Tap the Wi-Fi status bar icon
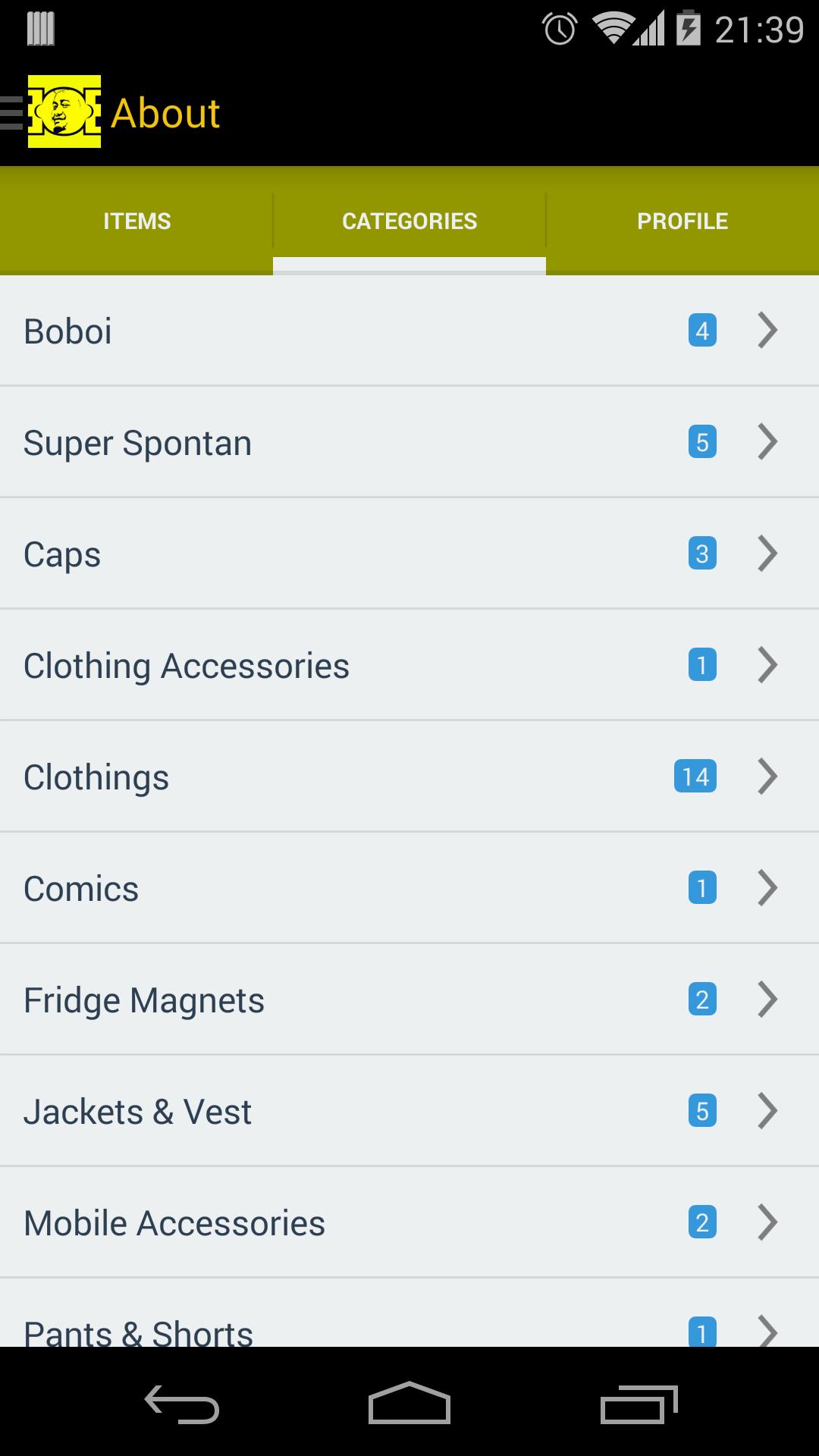This screenshot has width=819, height=1456. 613,30
